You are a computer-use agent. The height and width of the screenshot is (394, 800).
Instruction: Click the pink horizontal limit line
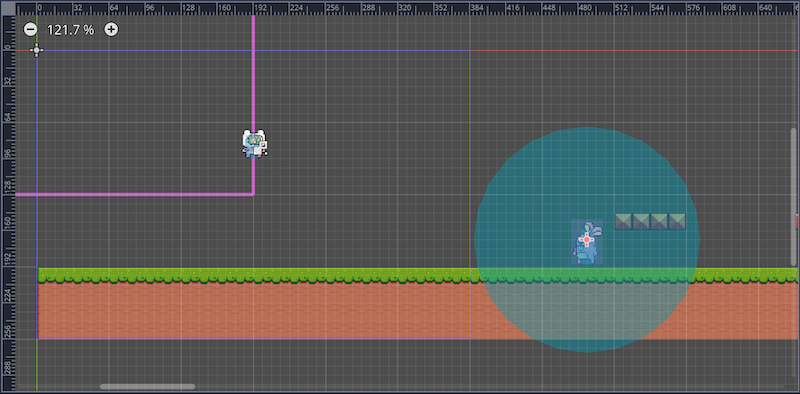135,194
